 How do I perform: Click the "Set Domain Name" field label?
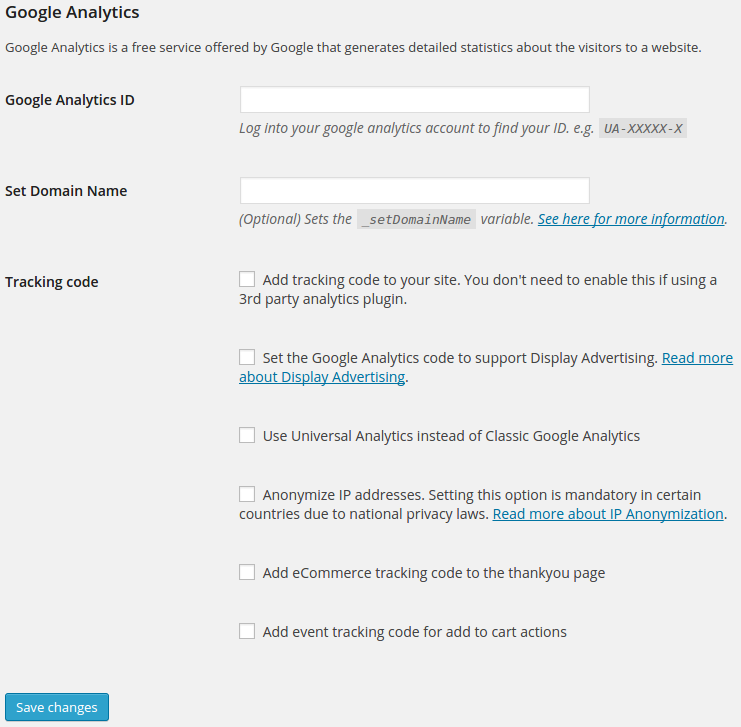click(66, 191)
